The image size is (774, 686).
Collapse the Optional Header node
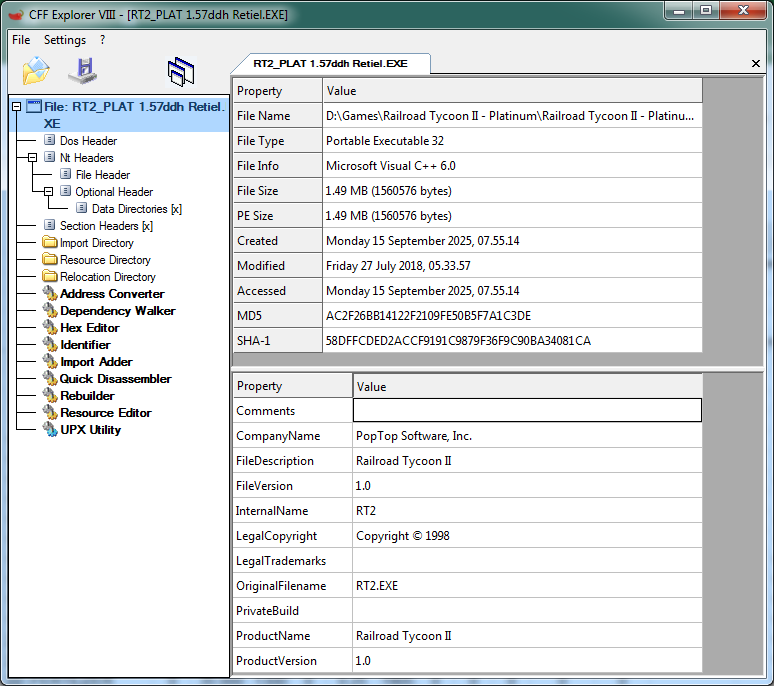[49, 192]
